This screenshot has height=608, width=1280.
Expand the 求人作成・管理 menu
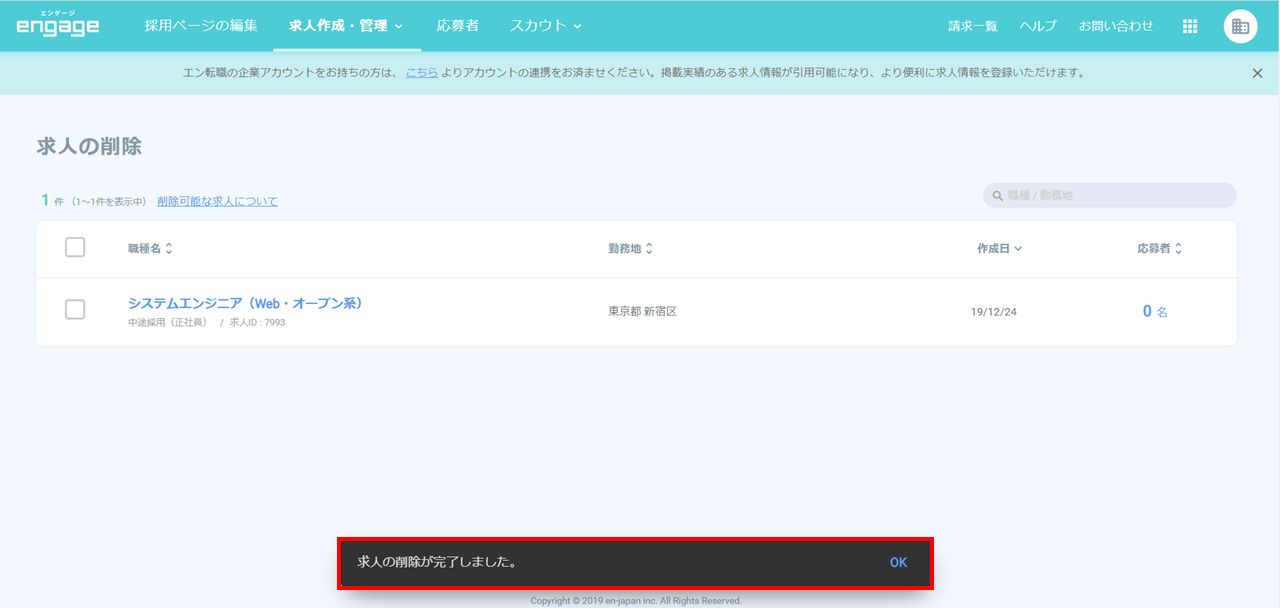click(346, 26)
